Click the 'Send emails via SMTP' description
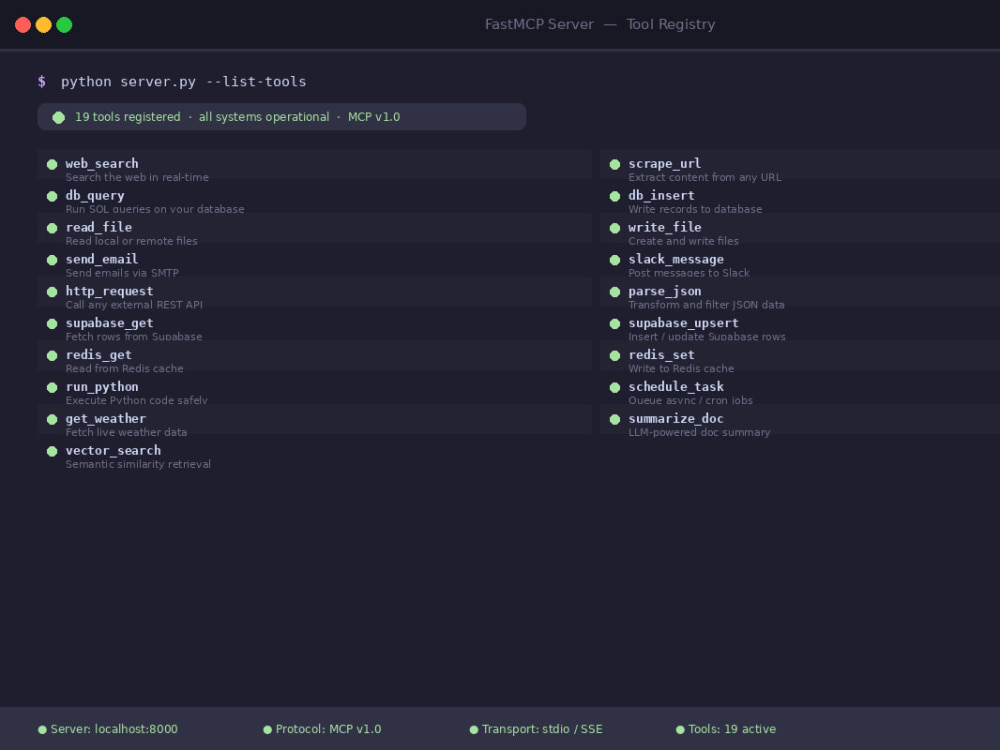Screen dimensions: 1000x750 (x=122, y=274)
